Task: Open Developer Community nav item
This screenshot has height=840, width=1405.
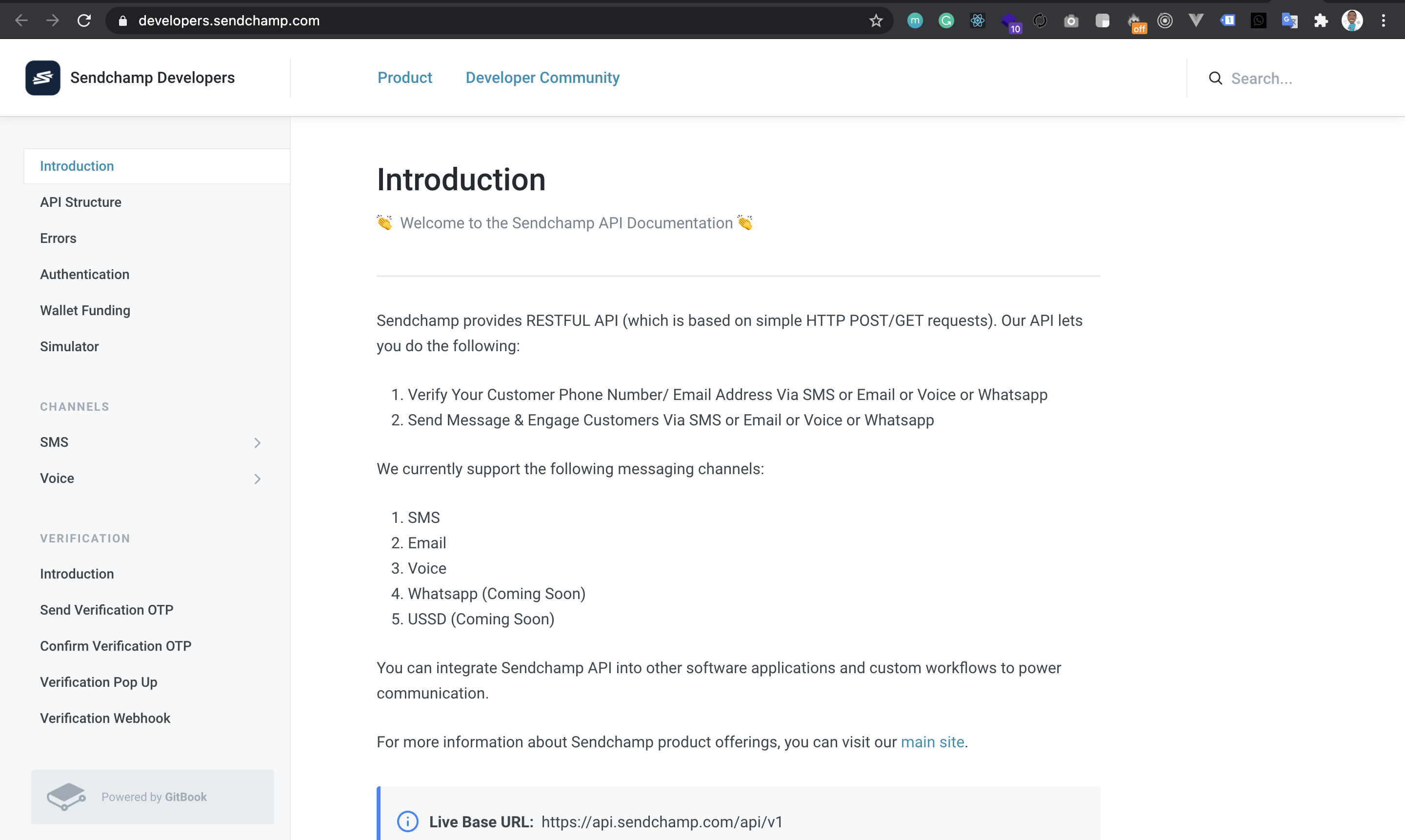Action: [x=542, y=78]
